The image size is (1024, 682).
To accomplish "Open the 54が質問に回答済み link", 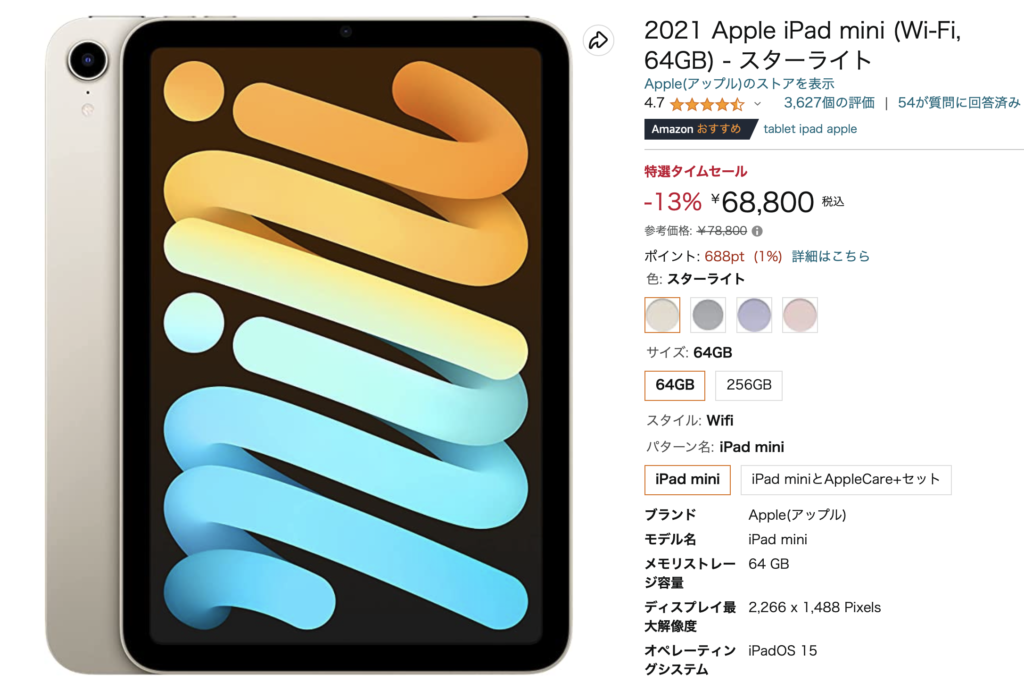I will [958, 103].
